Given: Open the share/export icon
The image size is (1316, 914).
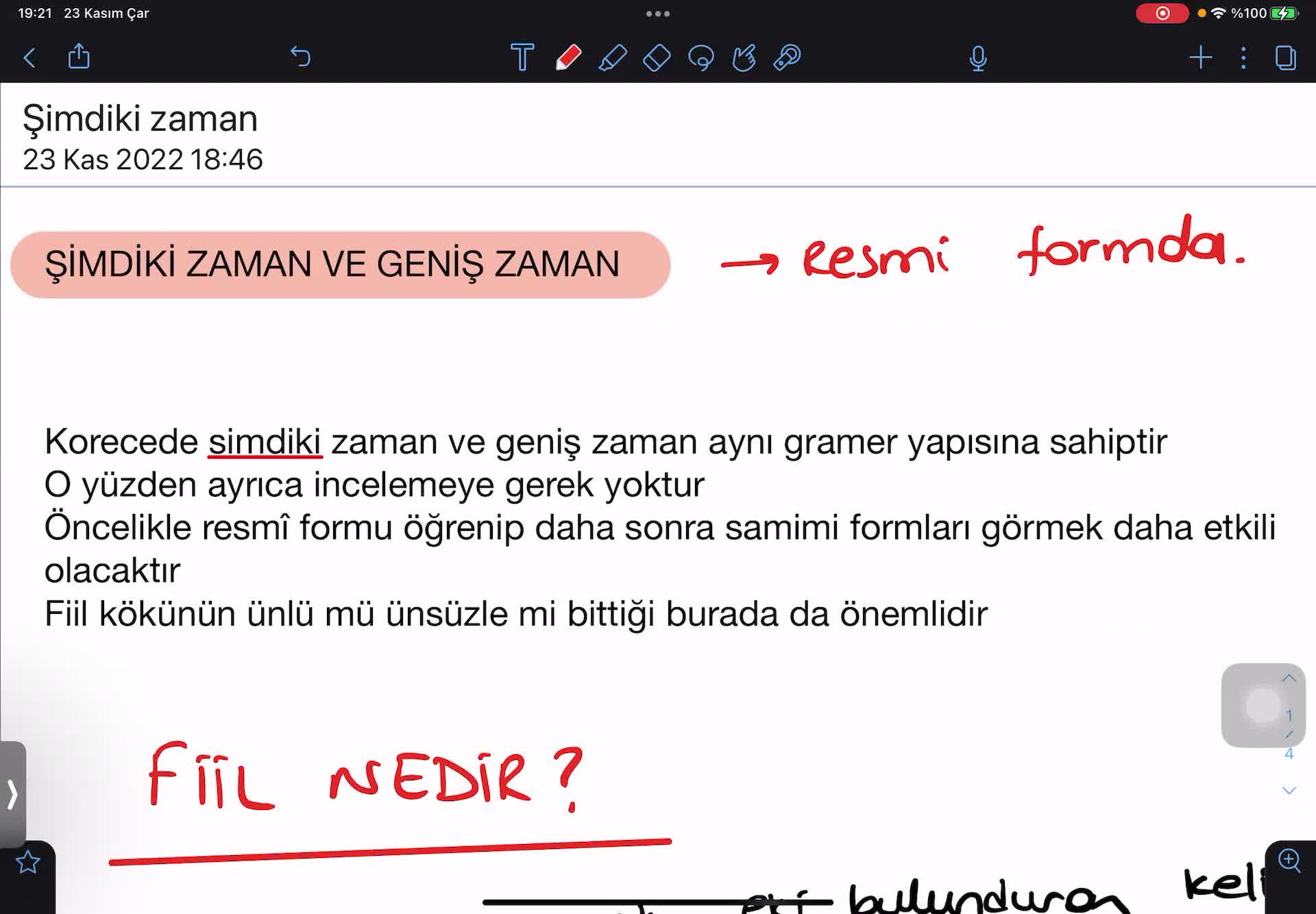Looking at the screenshot, I should tap(79, 56).
